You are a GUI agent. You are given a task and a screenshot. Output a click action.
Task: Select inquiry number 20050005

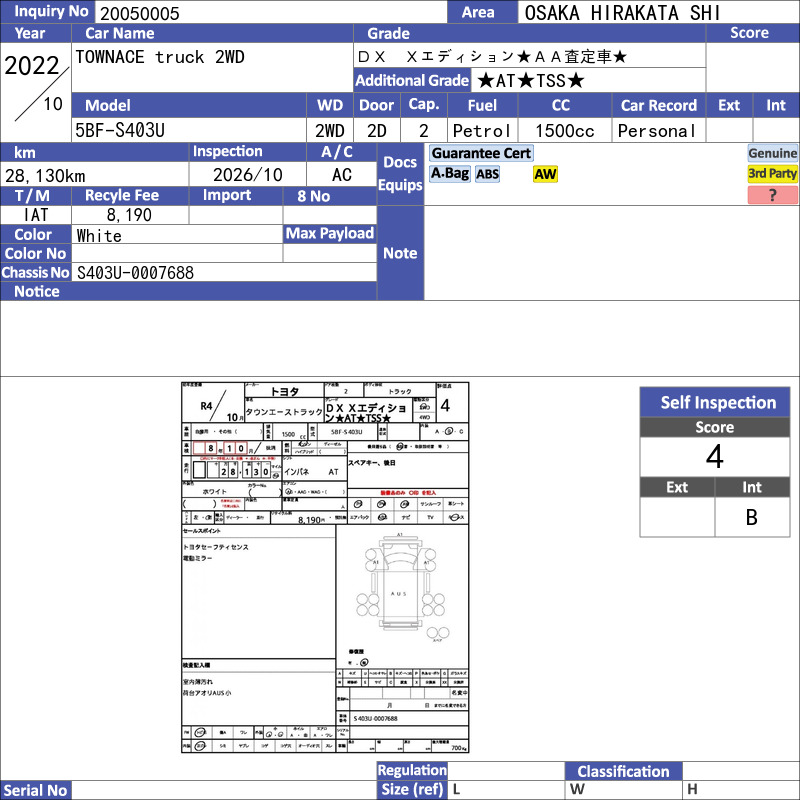pyautogui.click(x=140, y=13)
